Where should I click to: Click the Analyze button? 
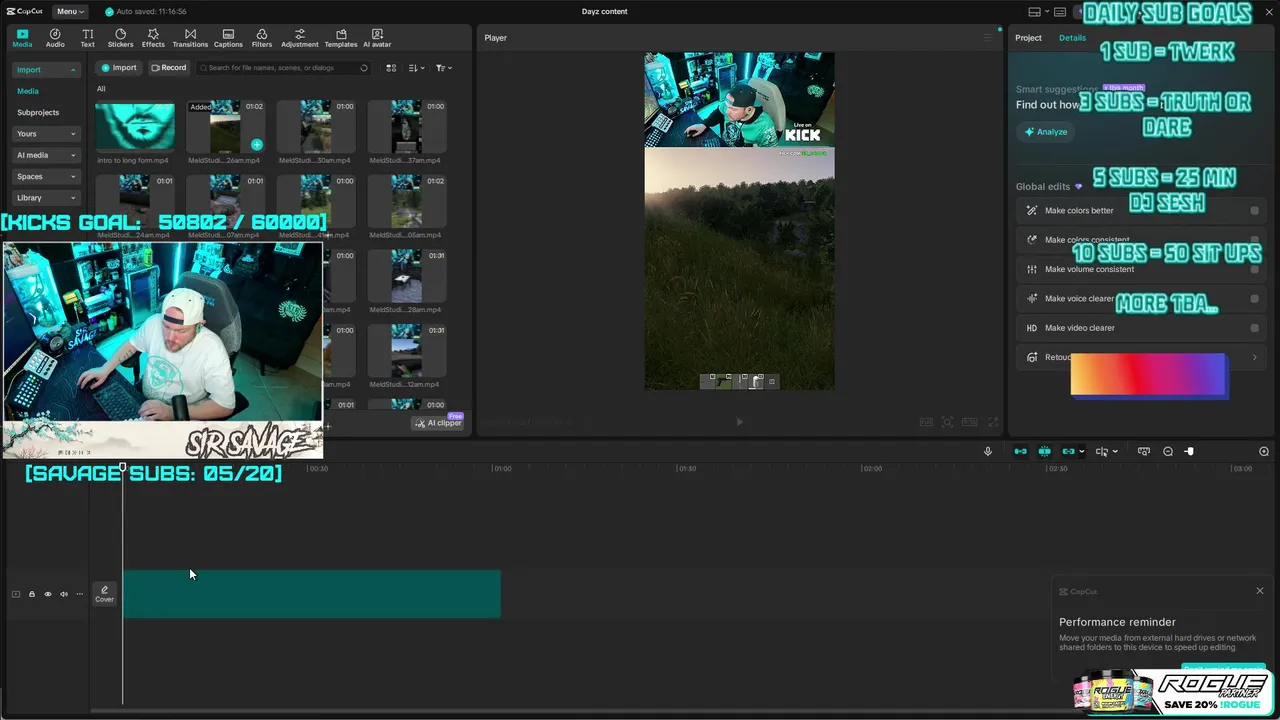click(x=1046, y=132)
